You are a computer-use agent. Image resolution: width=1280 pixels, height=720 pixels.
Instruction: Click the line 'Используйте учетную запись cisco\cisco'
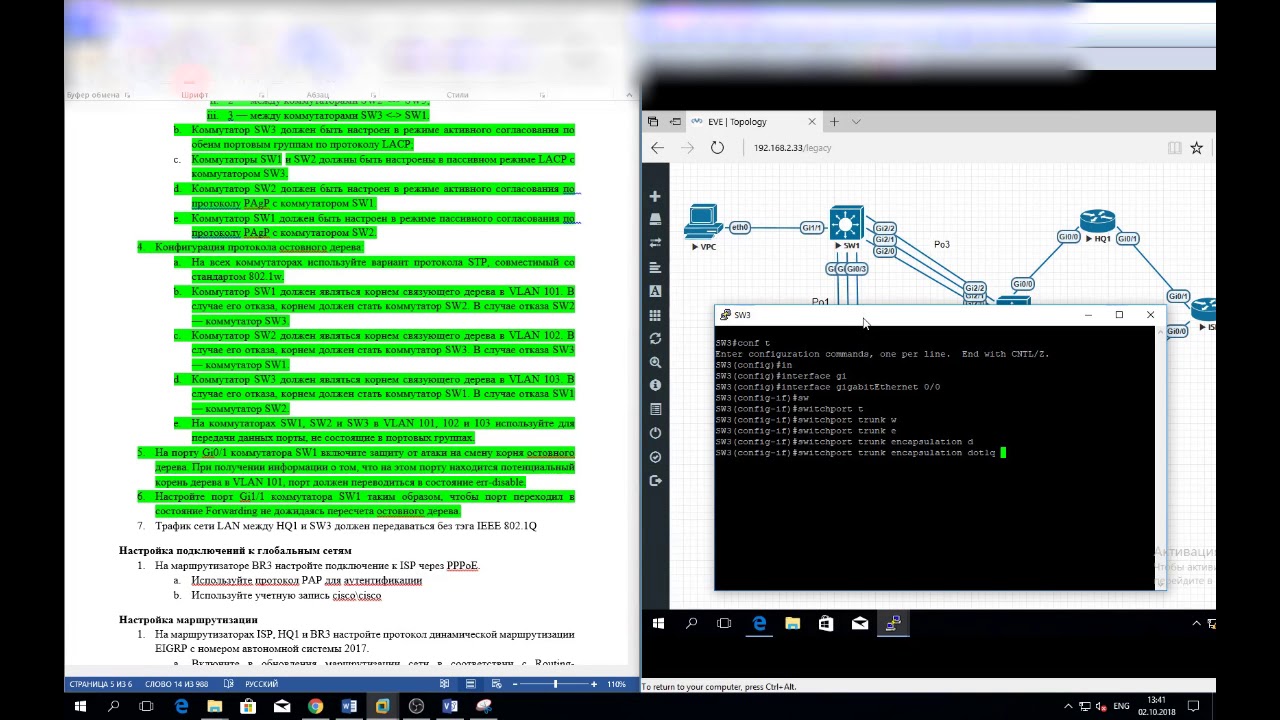pyautogui.click(x=286, y=595)
